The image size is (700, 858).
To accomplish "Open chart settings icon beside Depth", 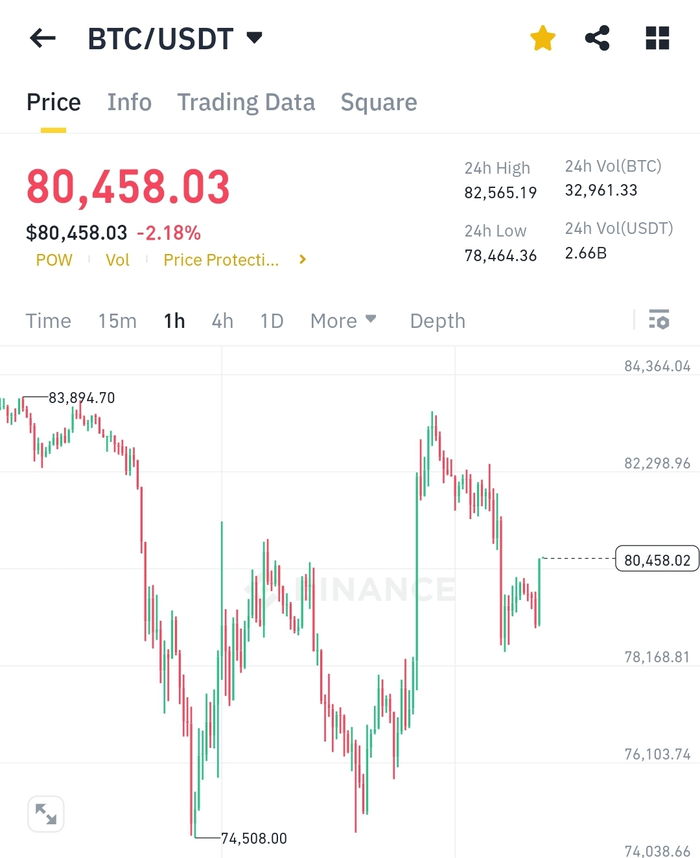I will point(659,320).
